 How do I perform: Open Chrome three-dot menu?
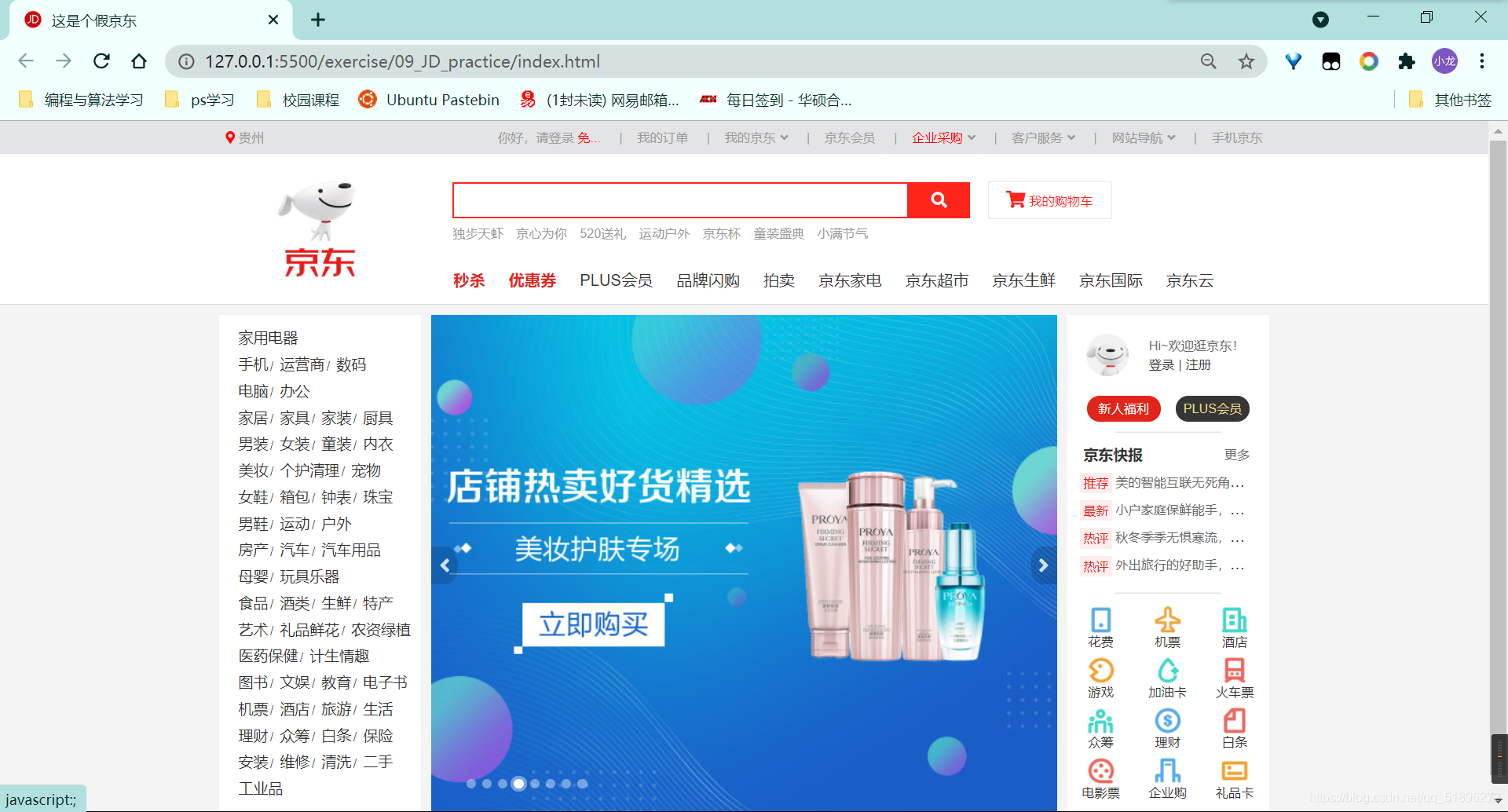[1482, 61]
